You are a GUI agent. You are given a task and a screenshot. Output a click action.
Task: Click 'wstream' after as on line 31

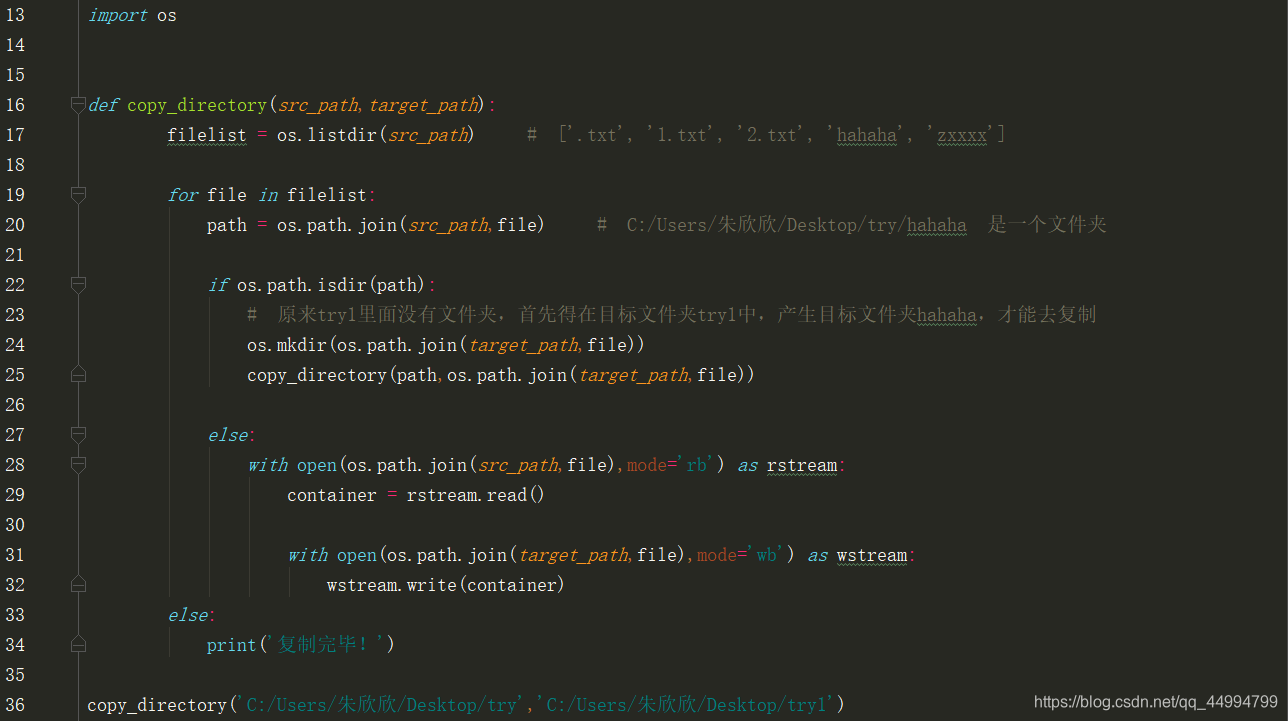[x=872, y=555]
